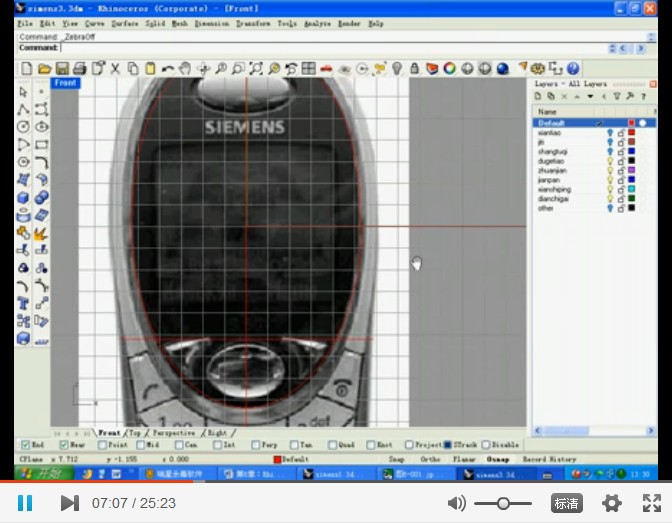Enable the Point osnap checkbox

point(102,445)
